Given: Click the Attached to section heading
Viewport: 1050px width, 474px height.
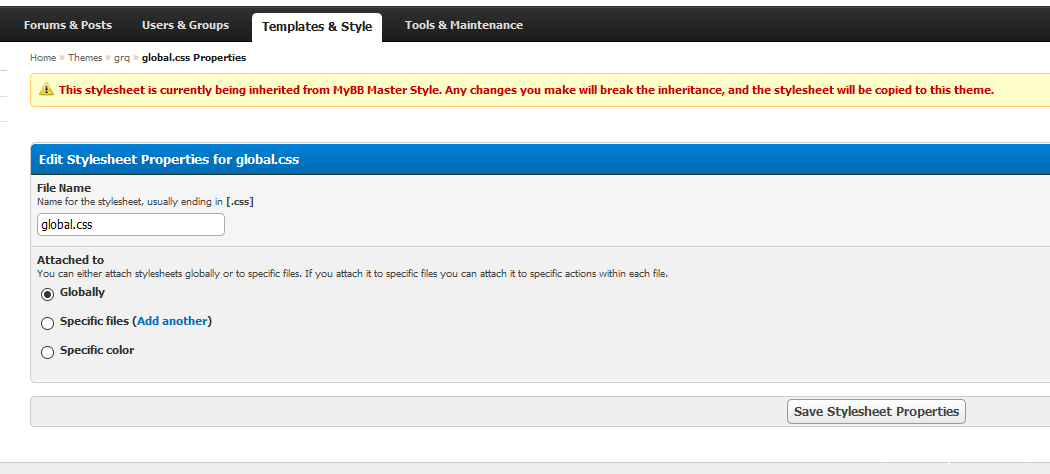Looking at the screenshot, I should (70, 260).
